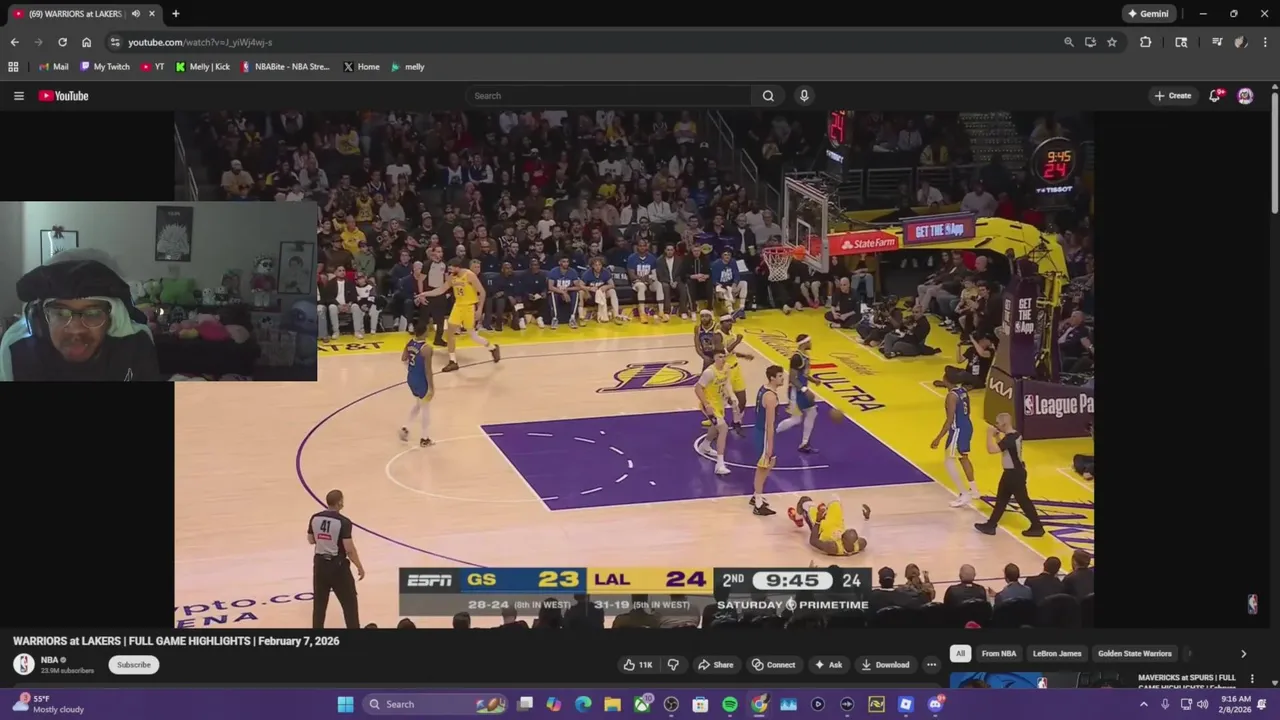
Task: Select the From NBA filter chip
Action: (x=998, y=654)
